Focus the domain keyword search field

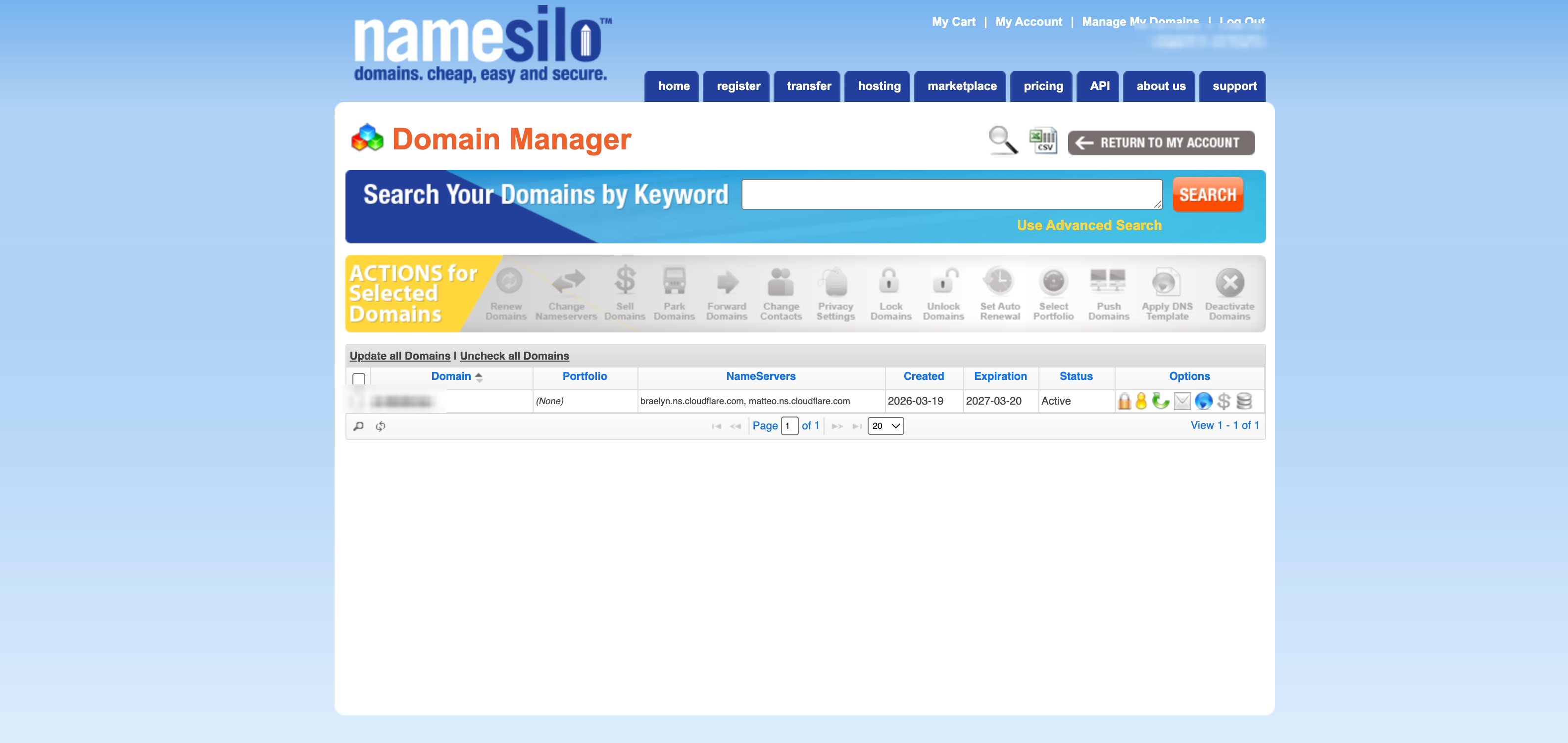click(951, 195)
